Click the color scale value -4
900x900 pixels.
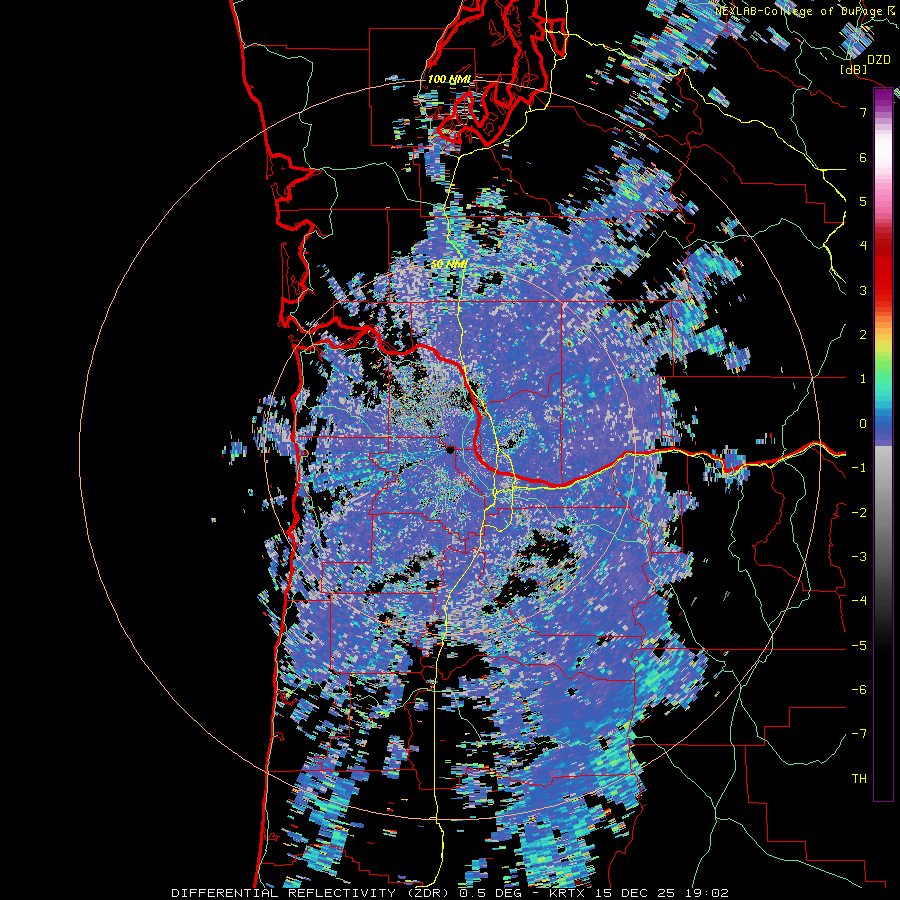[859, 600]
